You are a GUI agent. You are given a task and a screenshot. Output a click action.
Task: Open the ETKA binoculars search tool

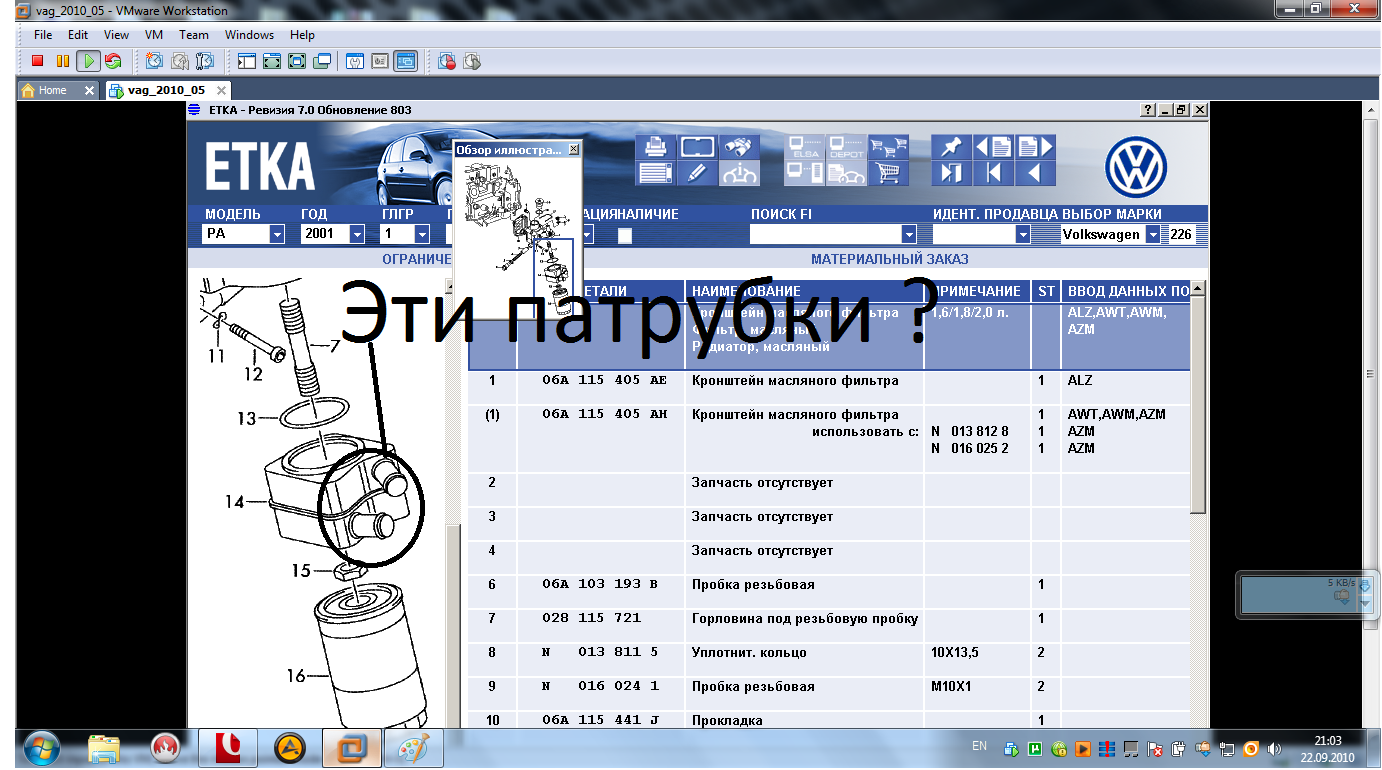[739, 147]
